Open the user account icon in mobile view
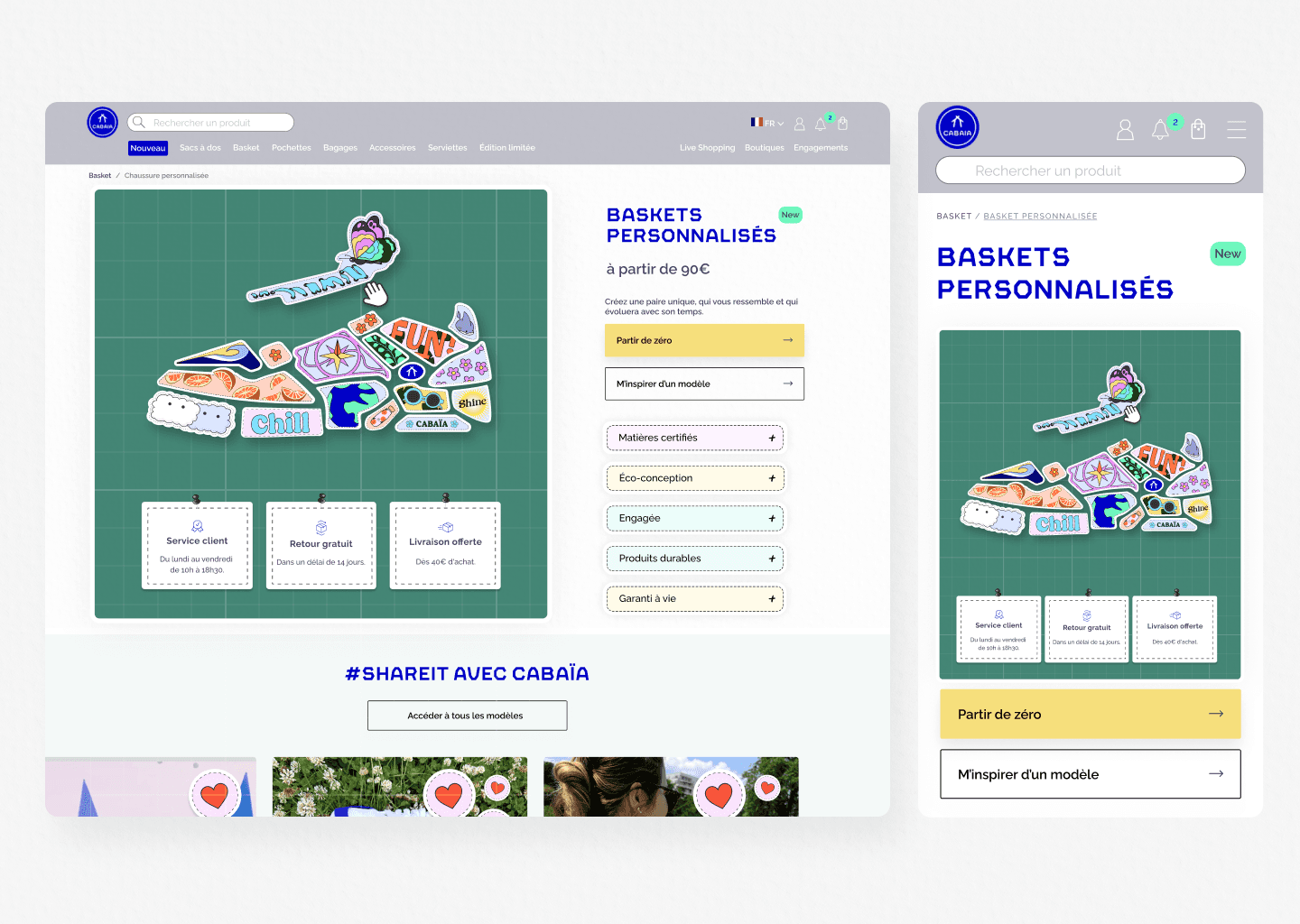This screenshot has width=1300, height=924. point(1125,130)
